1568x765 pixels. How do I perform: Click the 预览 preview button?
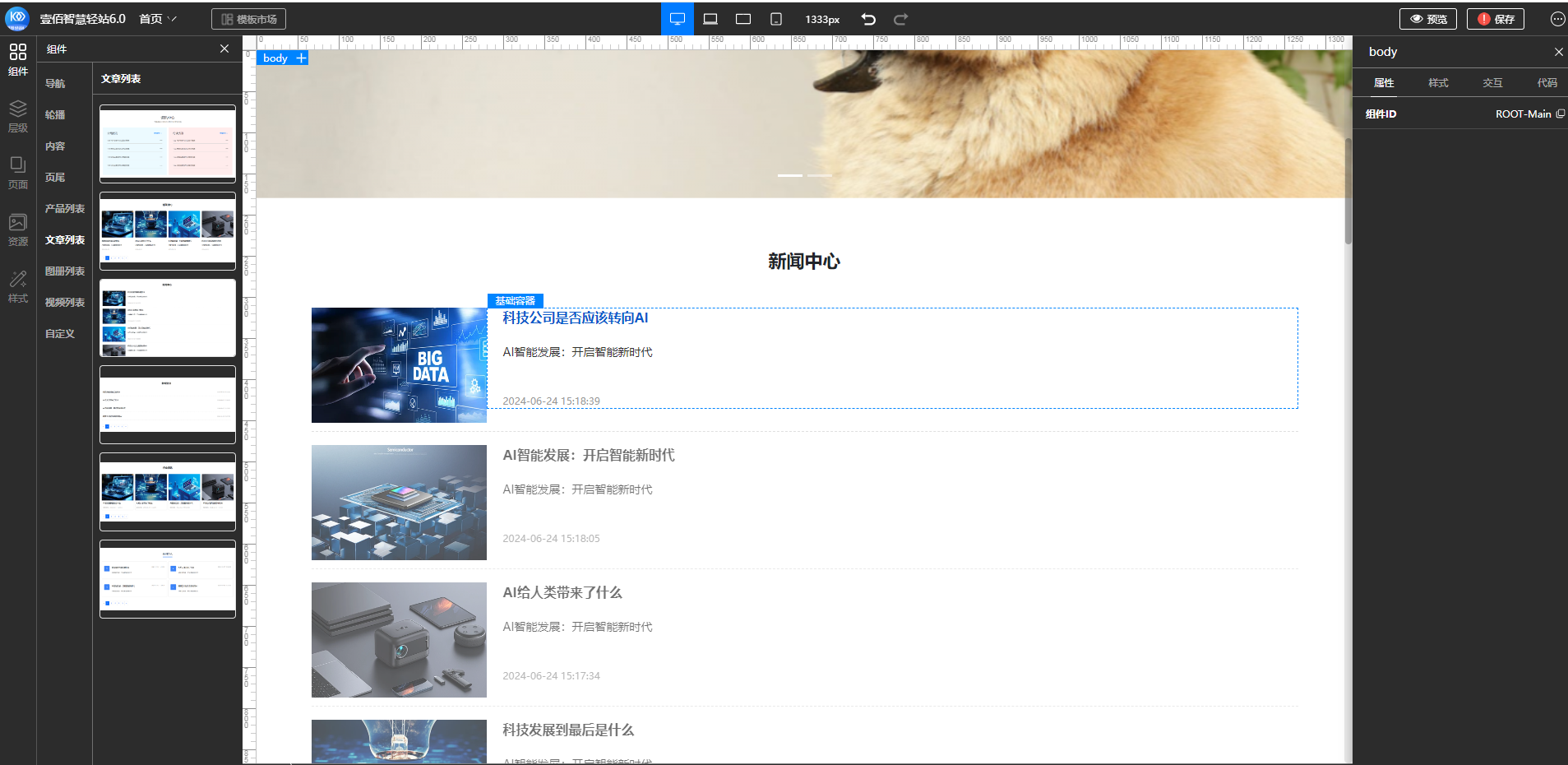click(x=1428, y=19)
